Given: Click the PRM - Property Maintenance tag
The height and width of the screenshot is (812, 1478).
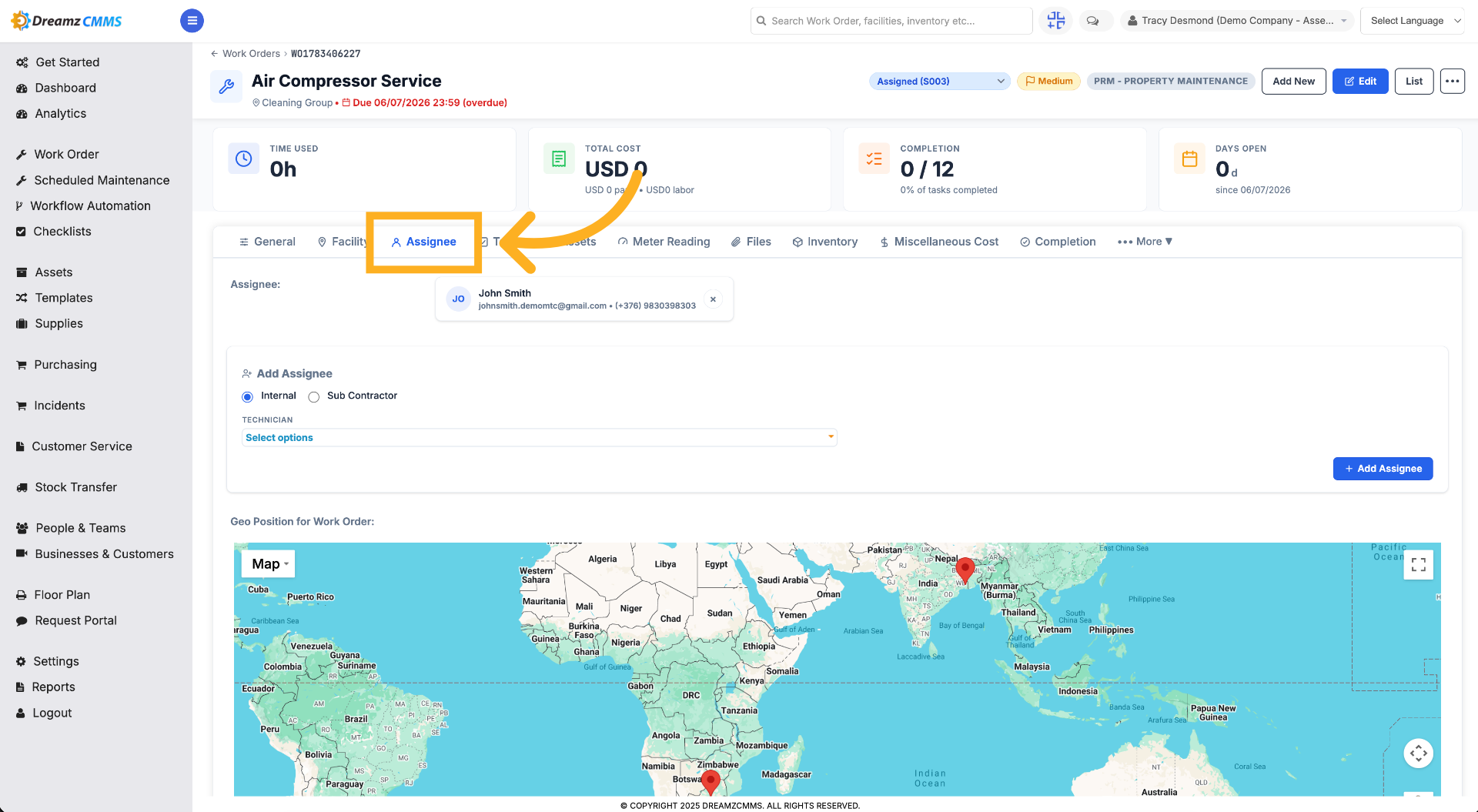Looking at the screenshot, I should pos(1170,81).
